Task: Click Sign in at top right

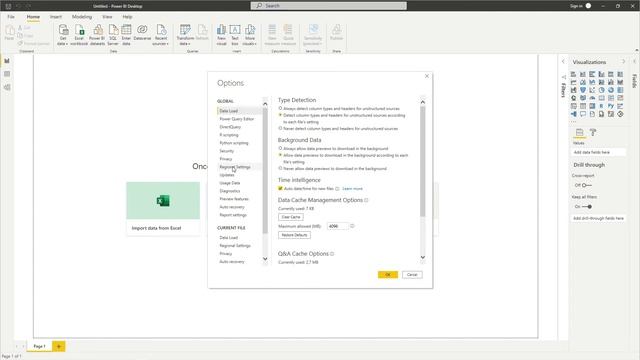Action: coord(576,6)
